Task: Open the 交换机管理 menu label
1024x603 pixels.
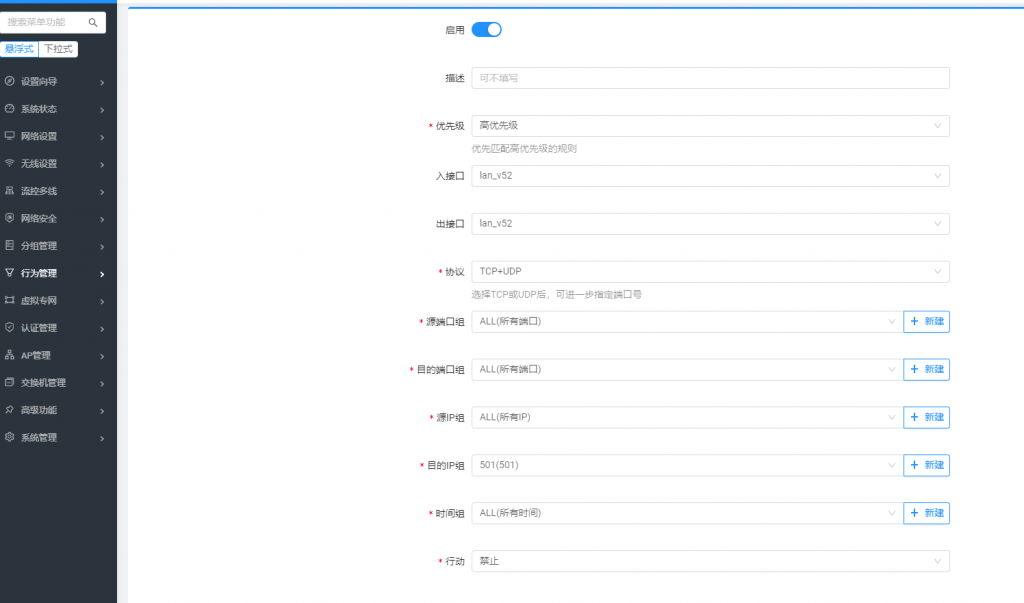Action: click(x=43, y=383)
